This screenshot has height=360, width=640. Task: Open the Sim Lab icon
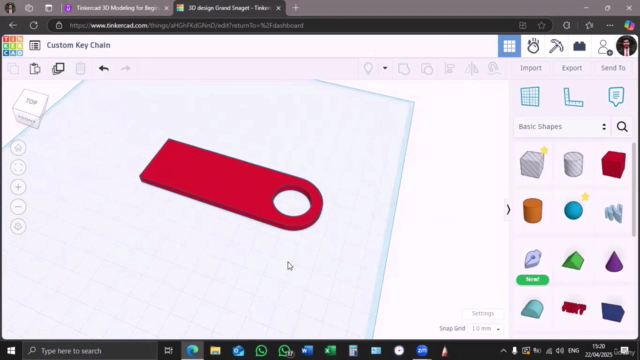click(533, 46)
